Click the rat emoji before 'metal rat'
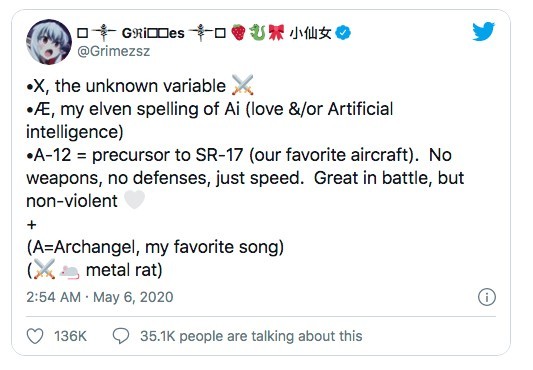 tap(69, 271)
